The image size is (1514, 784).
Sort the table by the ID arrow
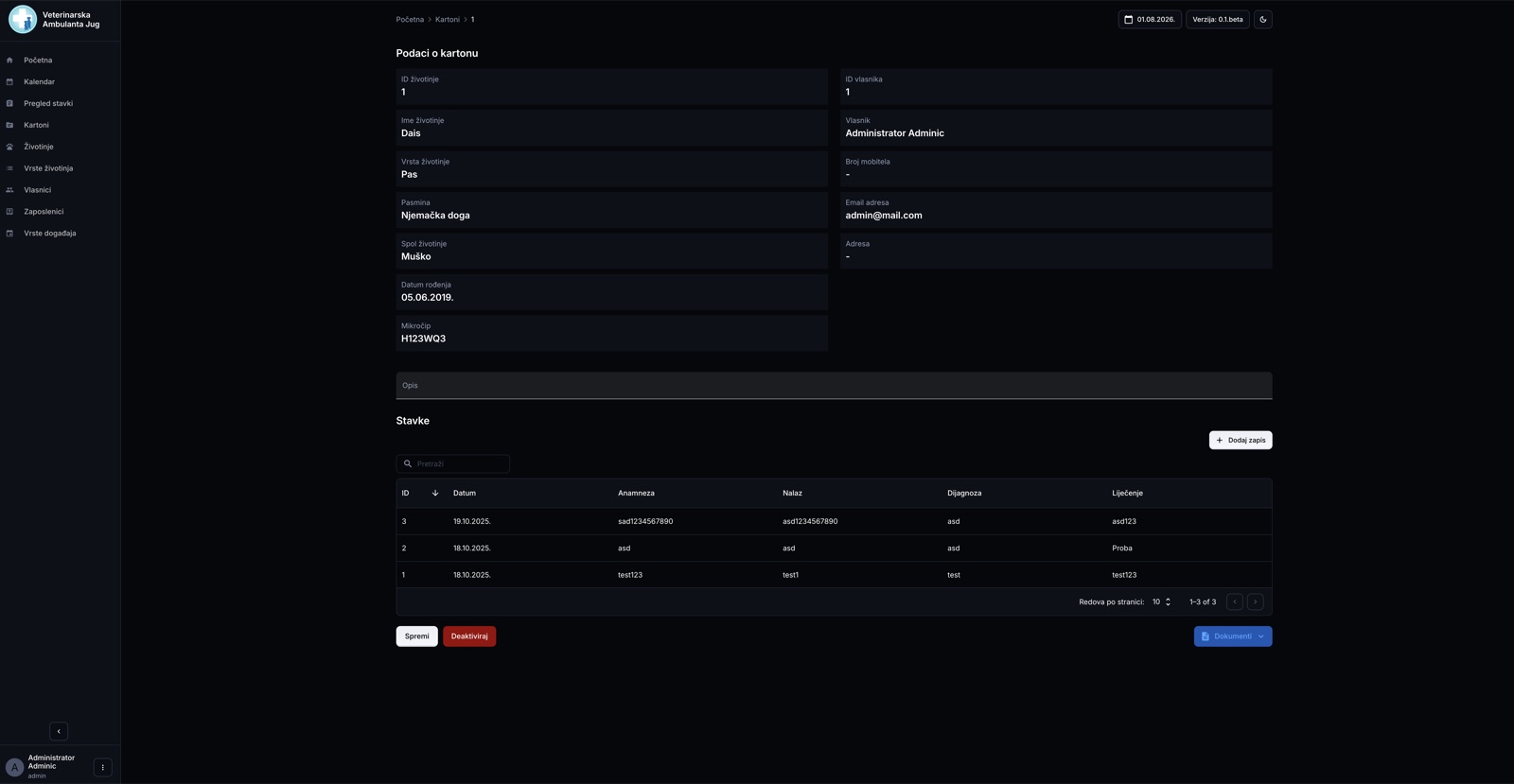click(435, 493)
